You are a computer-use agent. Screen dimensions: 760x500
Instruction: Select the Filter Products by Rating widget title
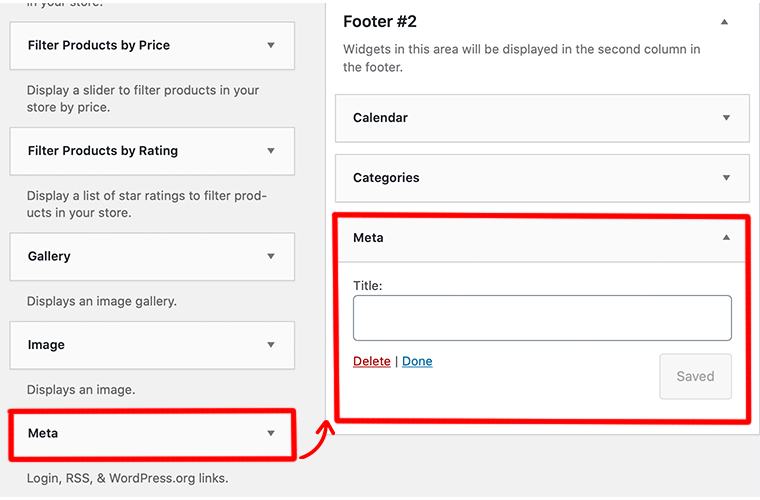coord(103,151)
